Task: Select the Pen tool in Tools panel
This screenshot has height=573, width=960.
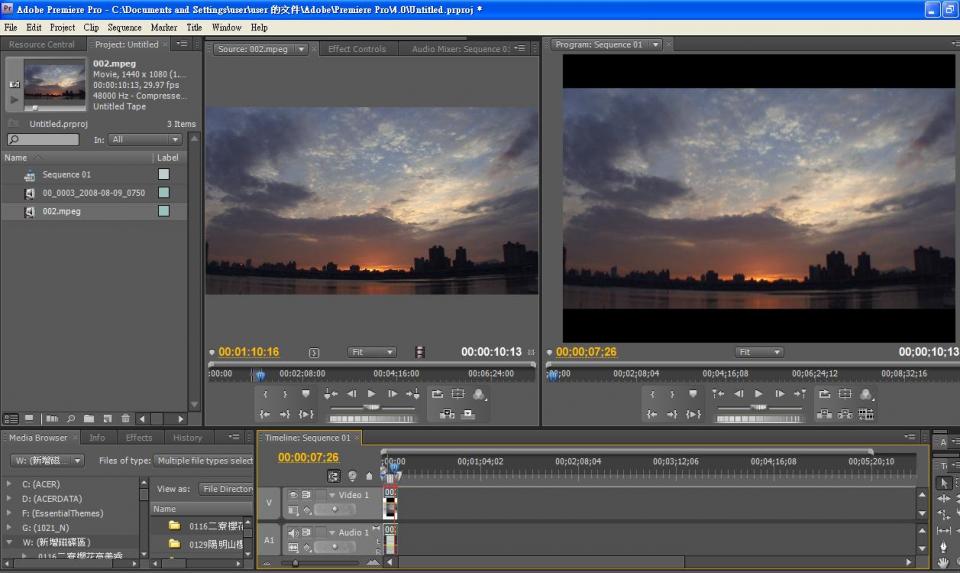Action: (944, 547)
